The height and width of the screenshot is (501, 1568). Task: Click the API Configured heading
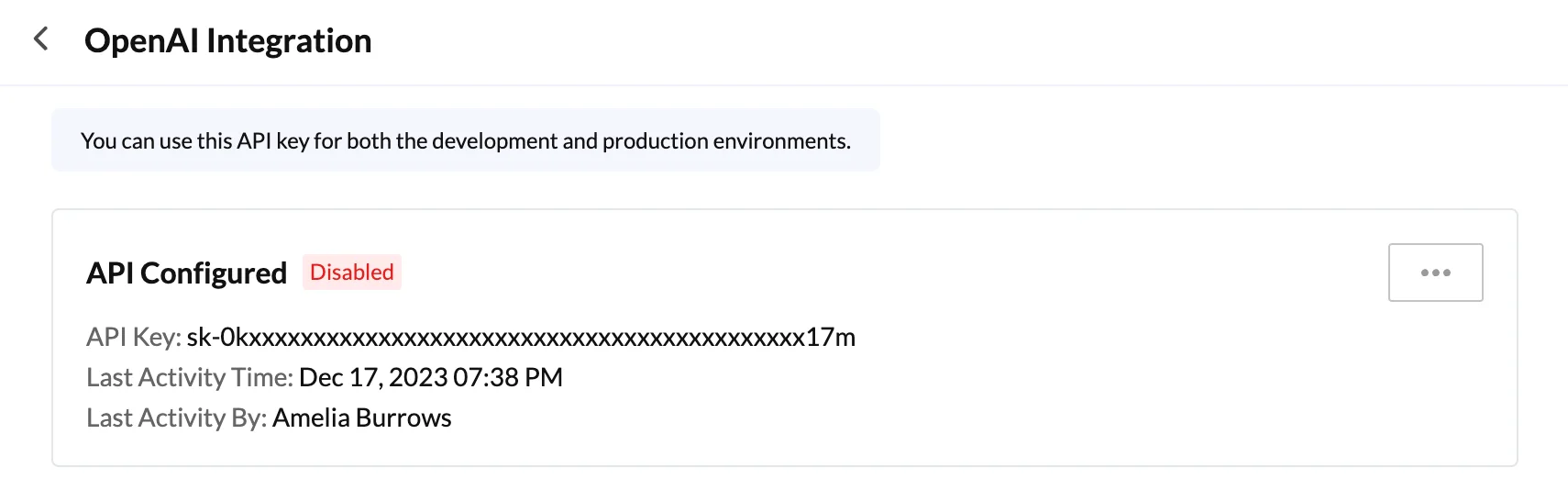coord(186,273)
